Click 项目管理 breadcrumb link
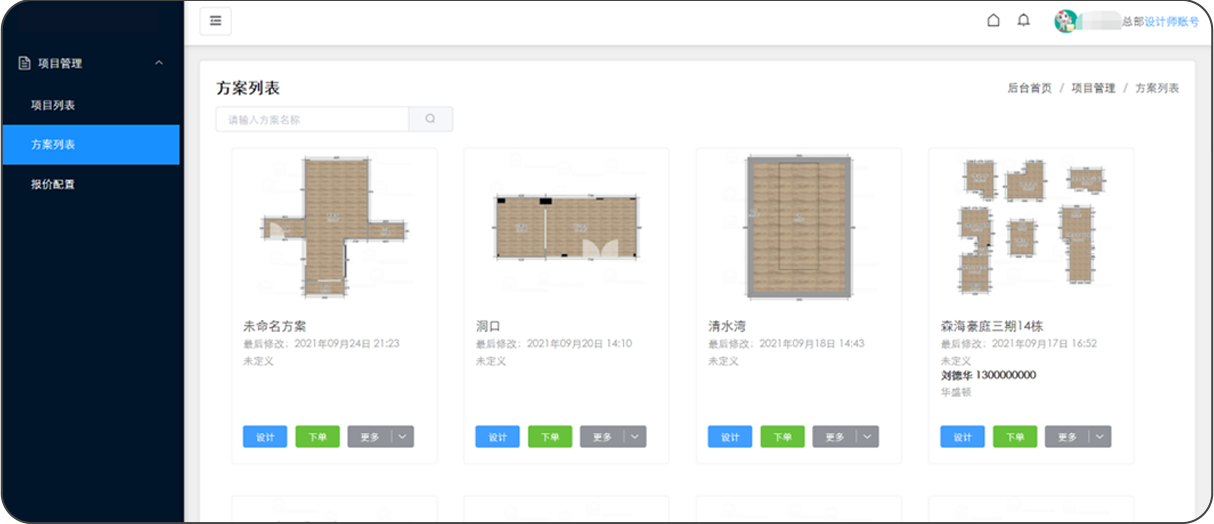1214x524 pixels. pos(1093,88)
